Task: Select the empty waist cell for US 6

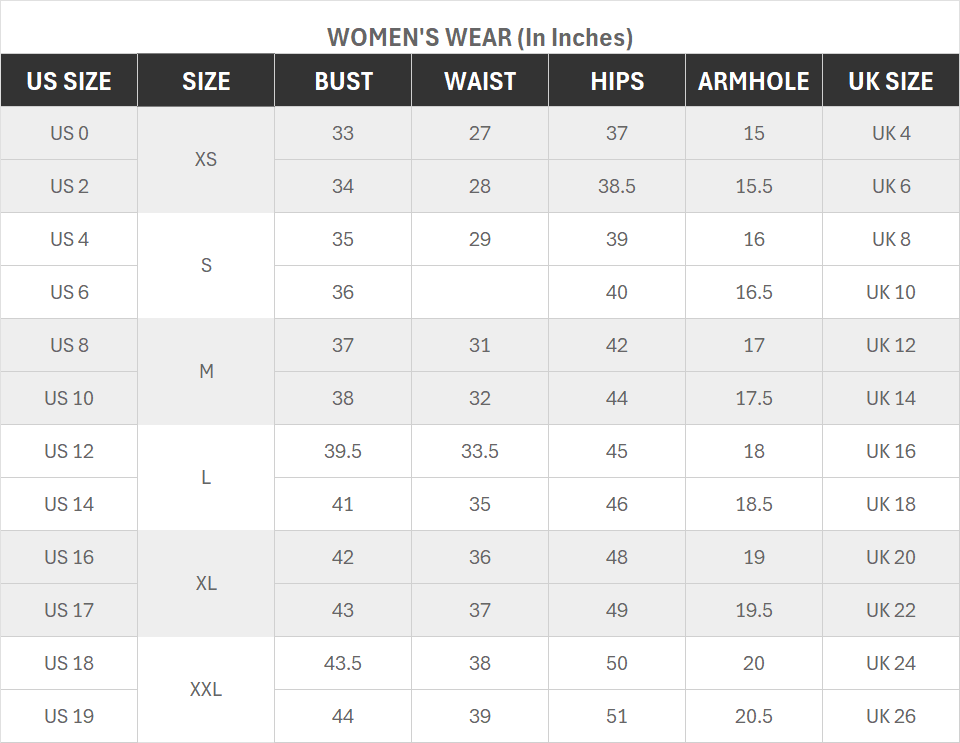Action: coord(480,292)
